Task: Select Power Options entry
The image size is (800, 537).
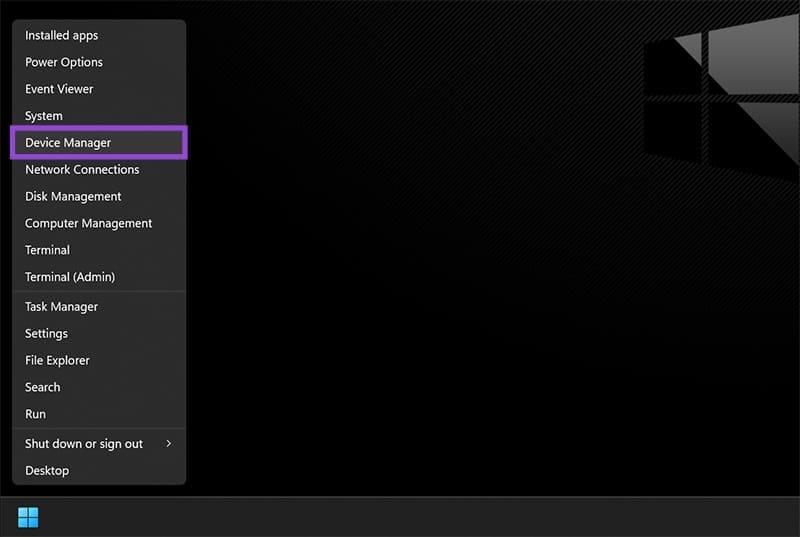Action: [x=64, y=62]
